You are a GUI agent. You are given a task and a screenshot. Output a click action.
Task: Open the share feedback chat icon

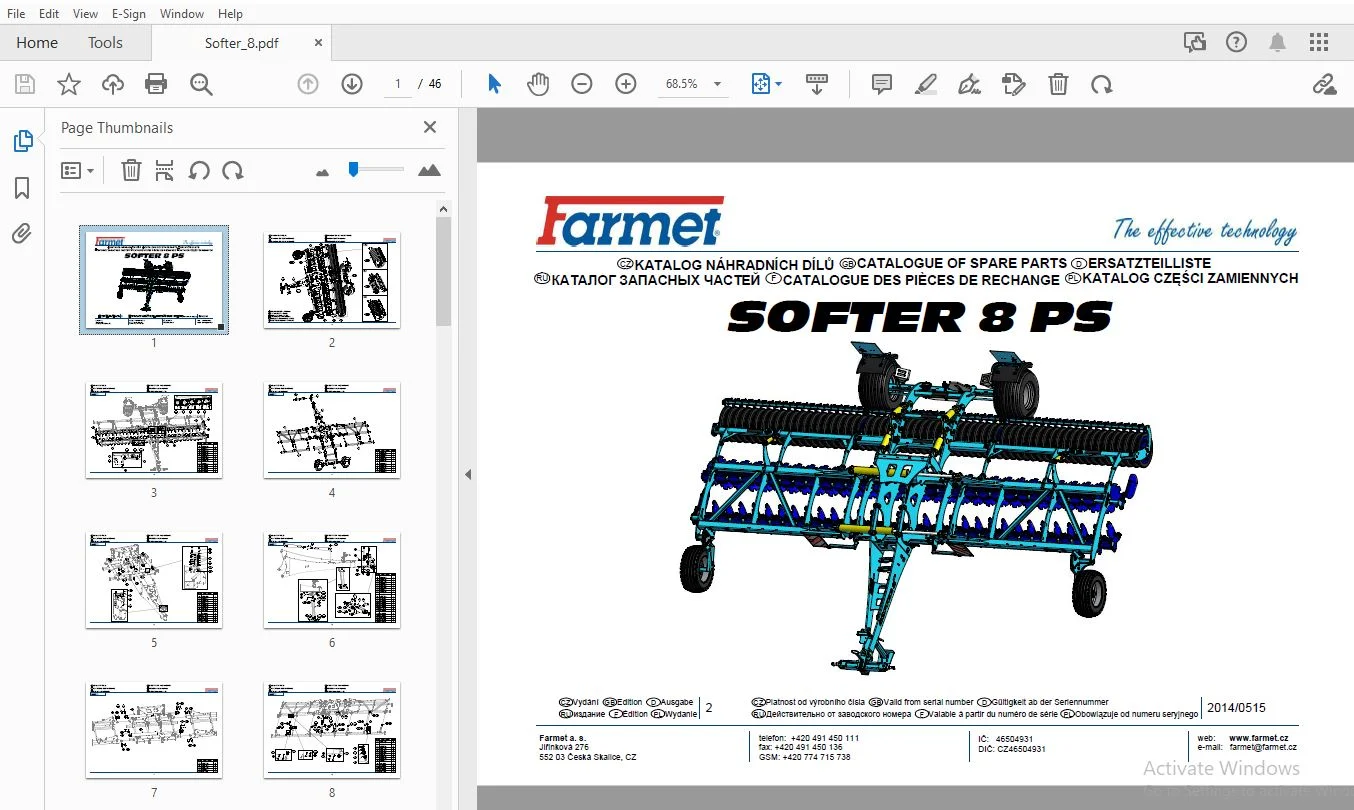click(x=1195, y=42)
